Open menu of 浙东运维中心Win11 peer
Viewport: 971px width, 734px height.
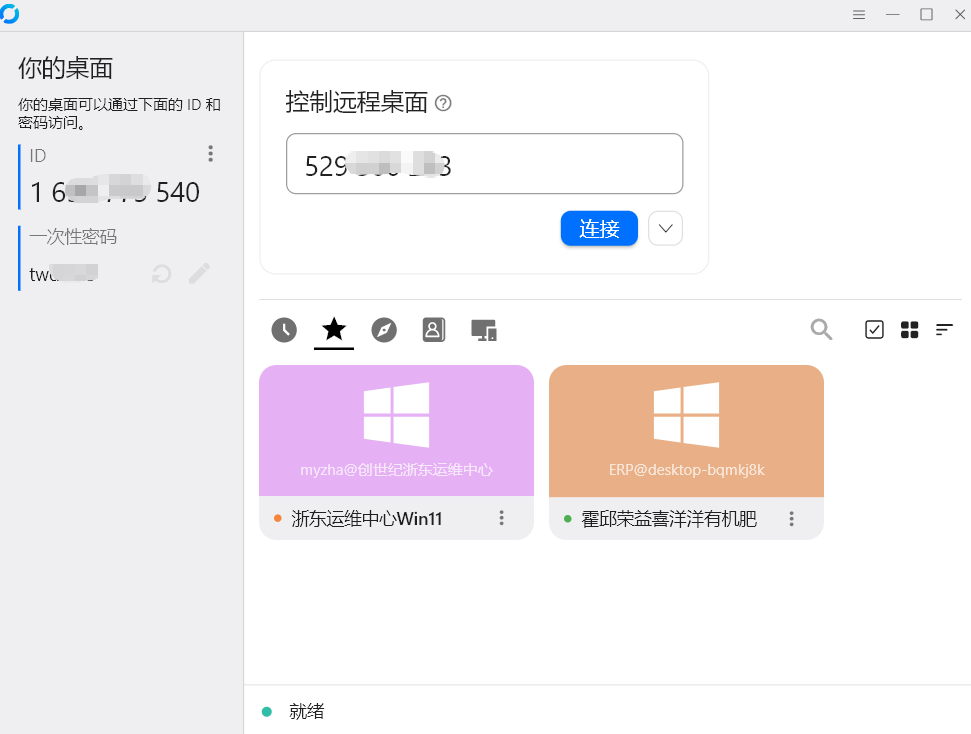tap(501, 518)
